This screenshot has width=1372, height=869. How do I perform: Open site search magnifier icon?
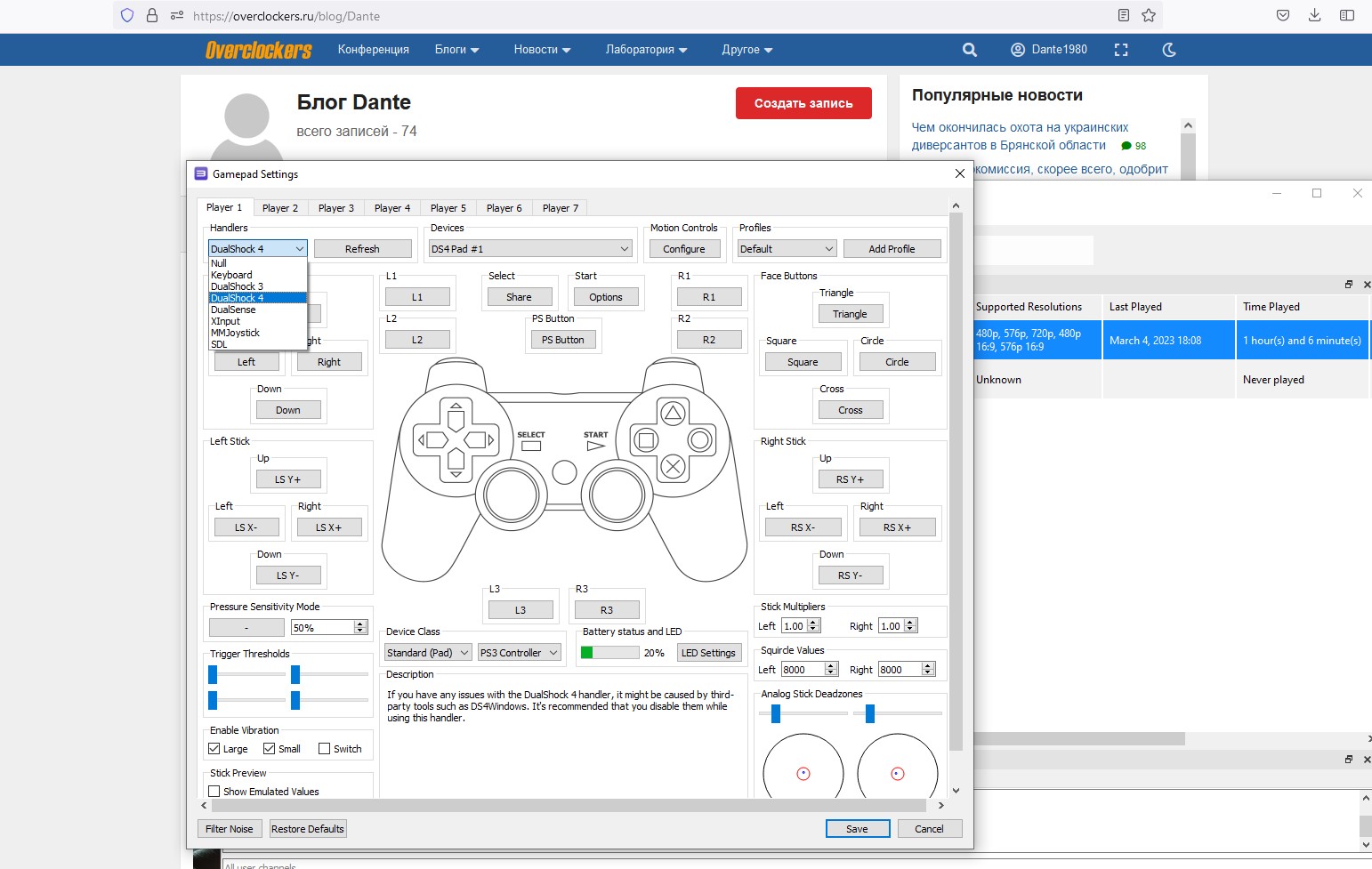coord(970,50)
